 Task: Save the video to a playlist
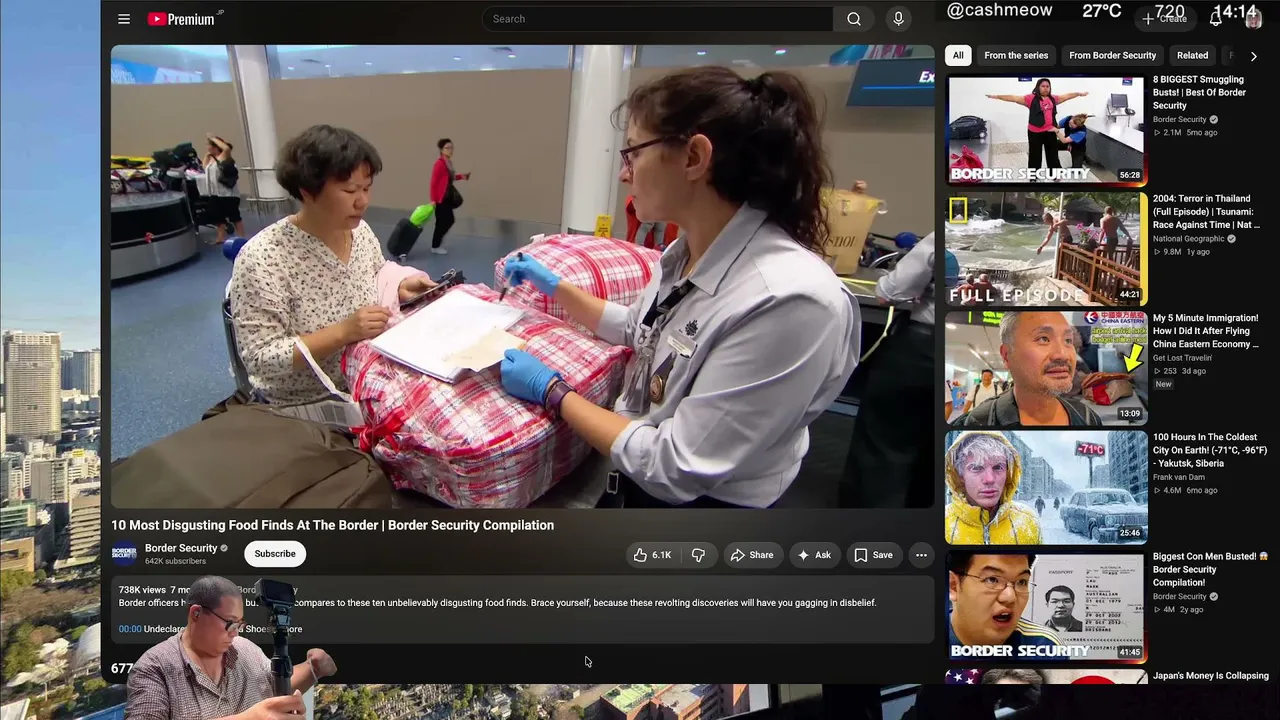pyautogui.click(x=873, y=555)
